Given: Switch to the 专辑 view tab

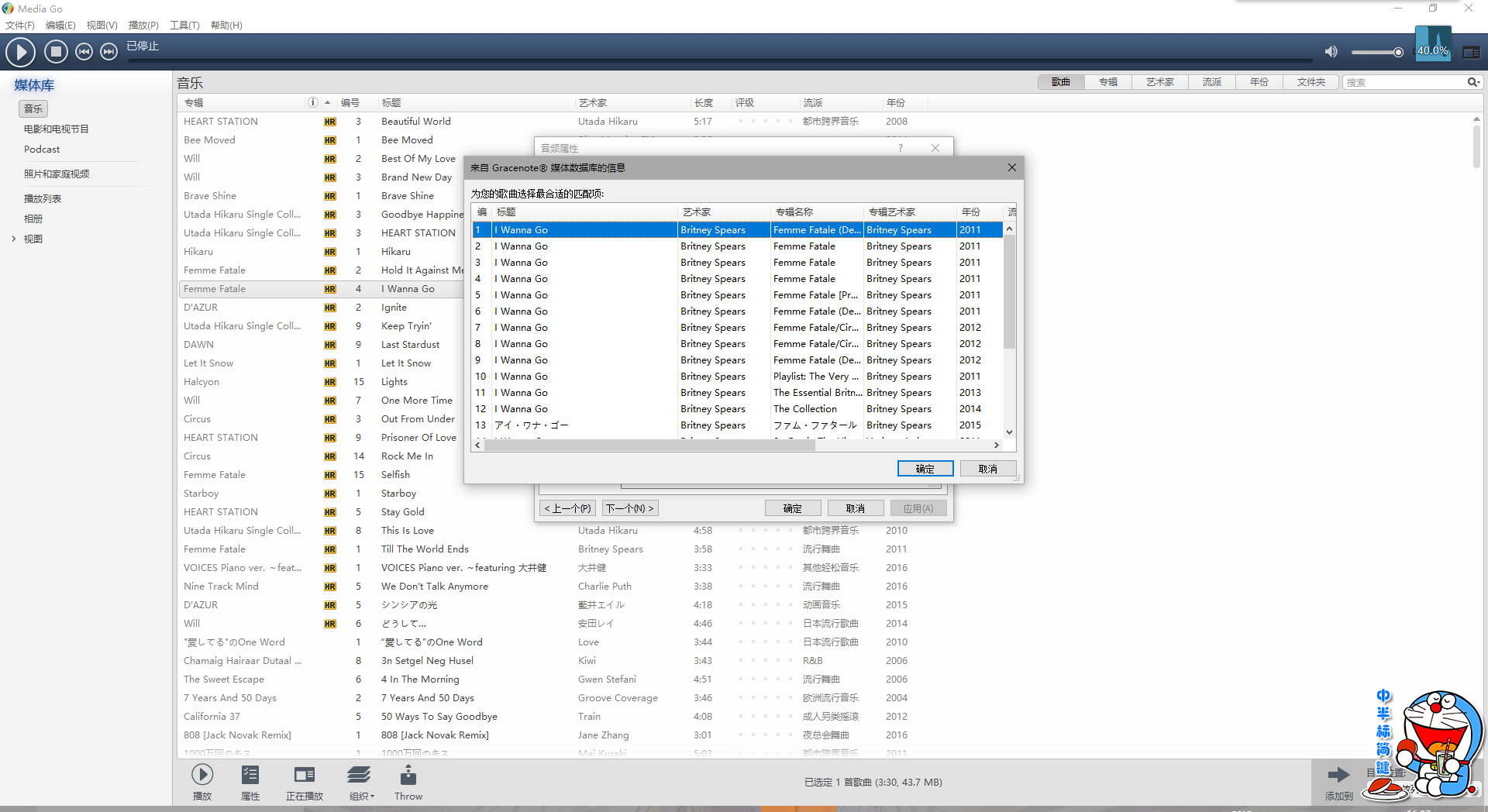Looking at the screenshot, I should point(1108,82).
